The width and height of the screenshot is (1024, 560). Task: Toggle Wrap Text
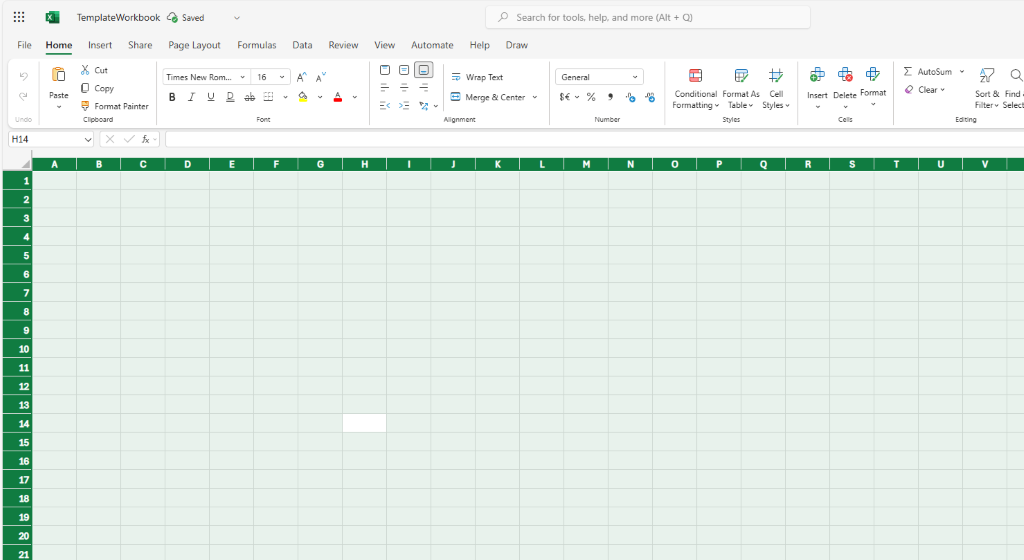(477, 77)
